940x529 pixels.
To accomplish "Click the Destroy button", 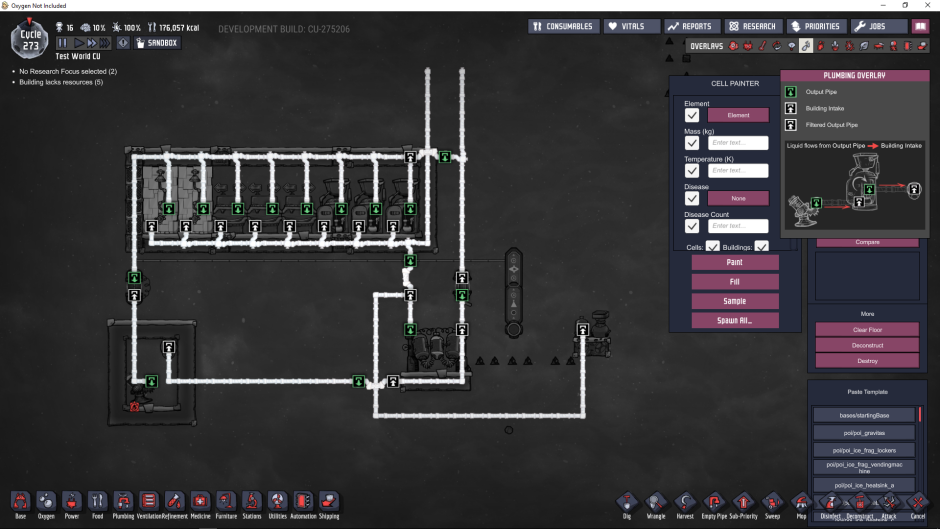I will pos(867,361).
